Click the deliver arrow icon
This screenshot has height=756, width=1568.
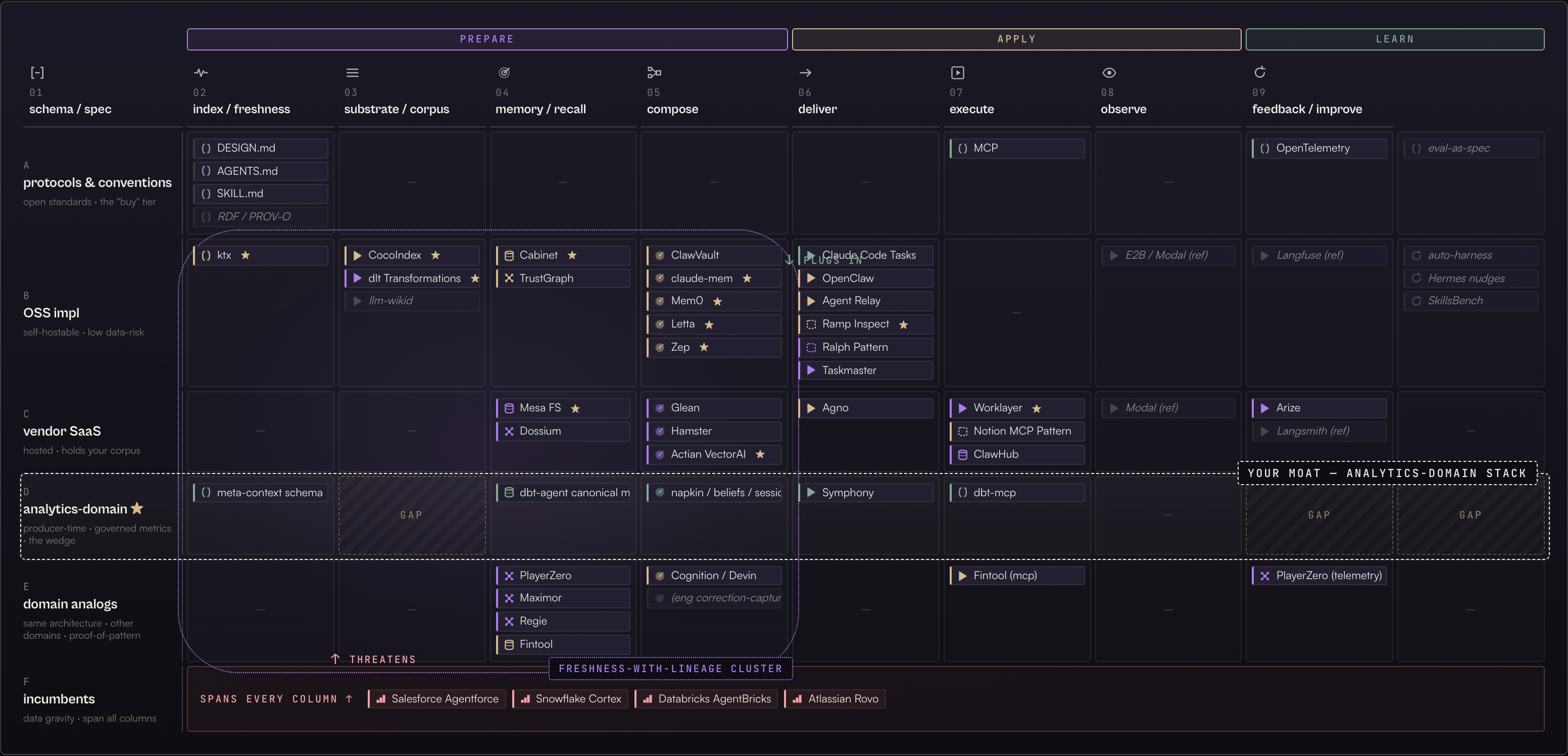[x=805, y=73]
